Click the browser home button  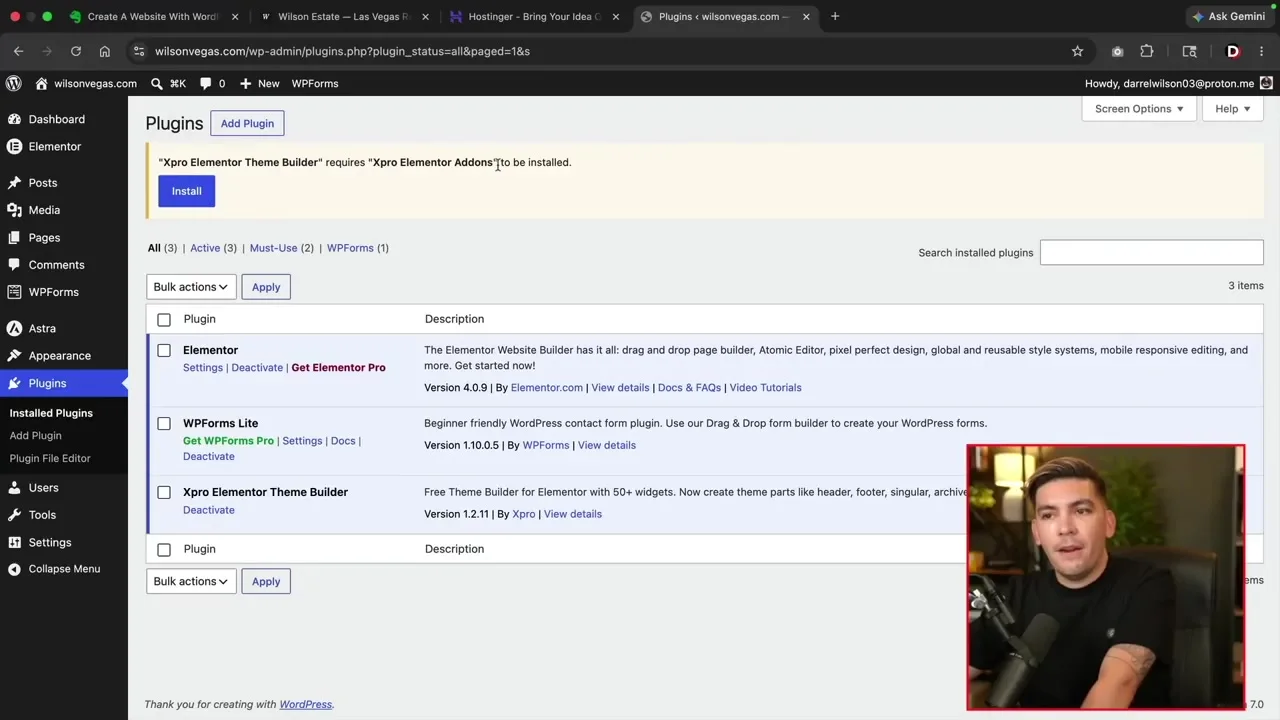[104, 51]
